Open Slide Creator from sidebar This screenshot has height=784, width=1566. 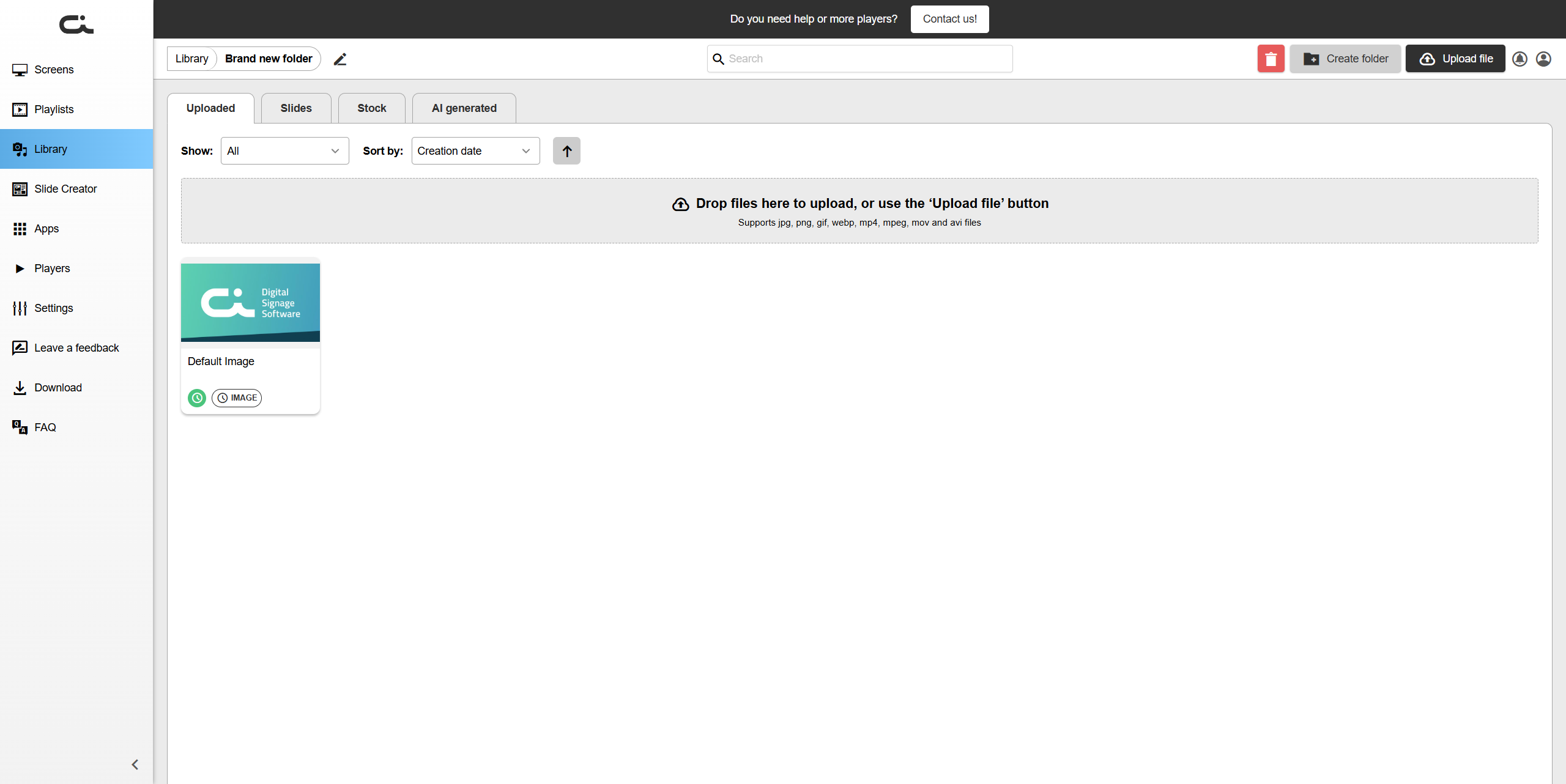point(65,189)
